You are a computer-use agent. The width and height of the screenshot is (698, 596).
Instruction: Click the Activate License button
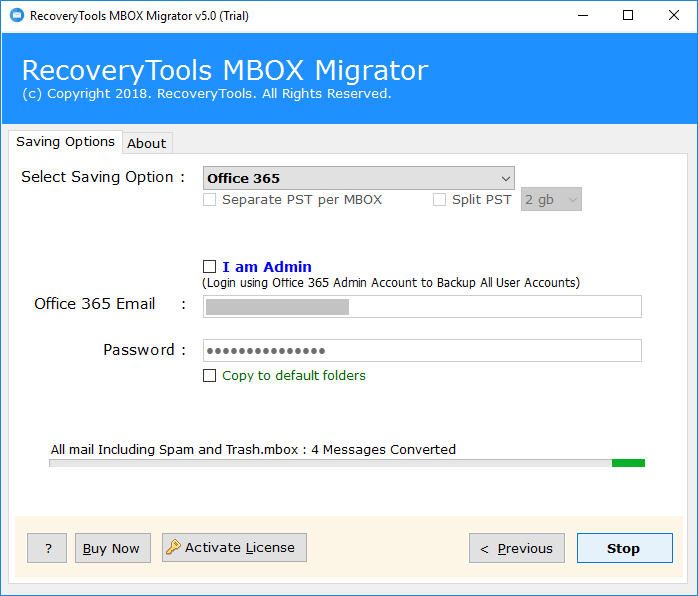[x=234, y=547]
